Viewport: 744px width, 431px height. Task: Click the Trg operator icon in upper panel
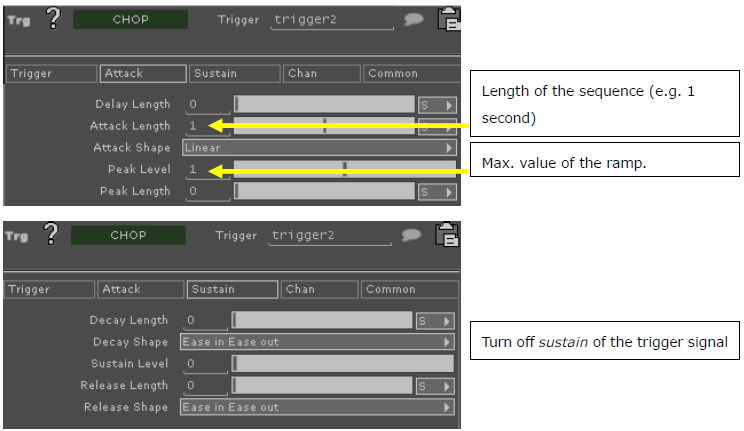coord(19,20)
